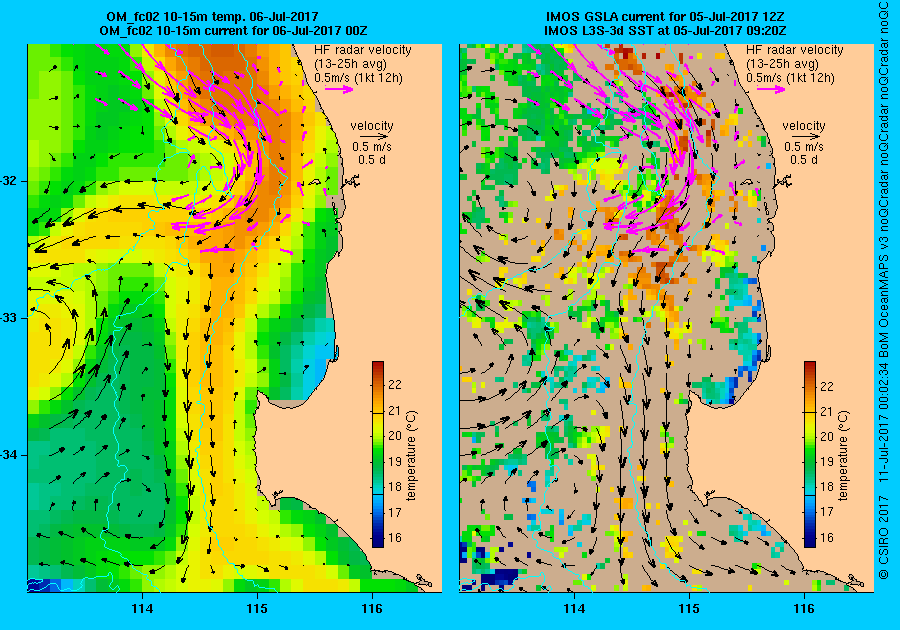Image resolution: width=900 pixels, height=630 pixels.
Task: Click magenta HF radar legend arrow in OM_fc02 map
Action: pos(339,89)
